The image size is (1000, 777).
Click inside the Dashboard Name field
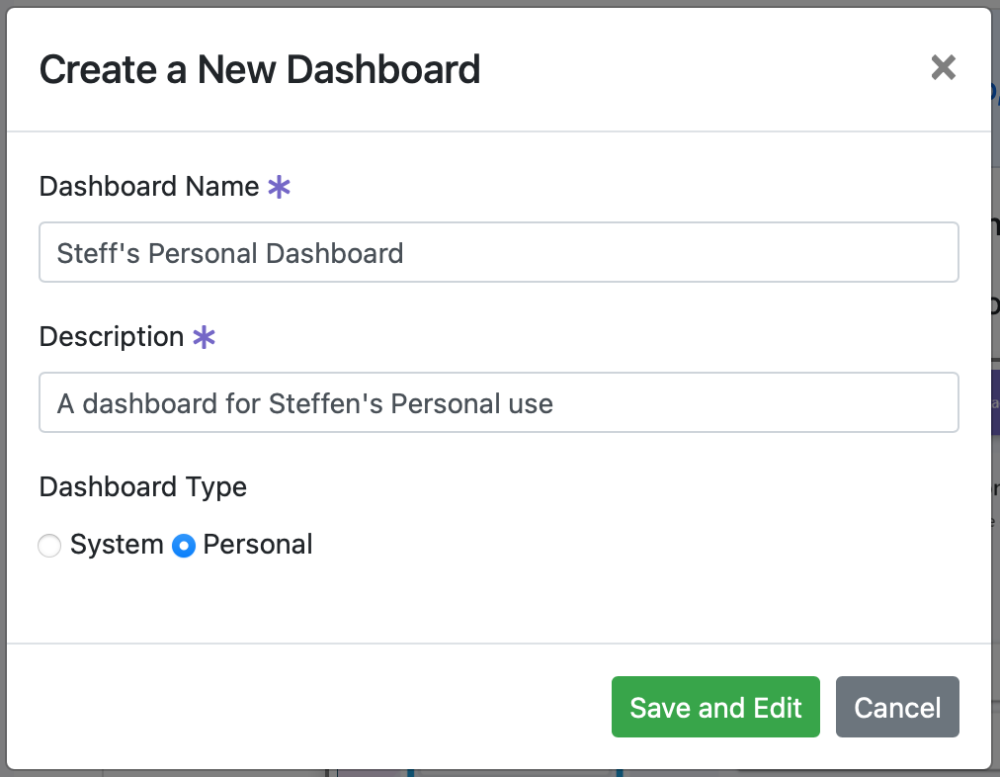click(499, 252)
